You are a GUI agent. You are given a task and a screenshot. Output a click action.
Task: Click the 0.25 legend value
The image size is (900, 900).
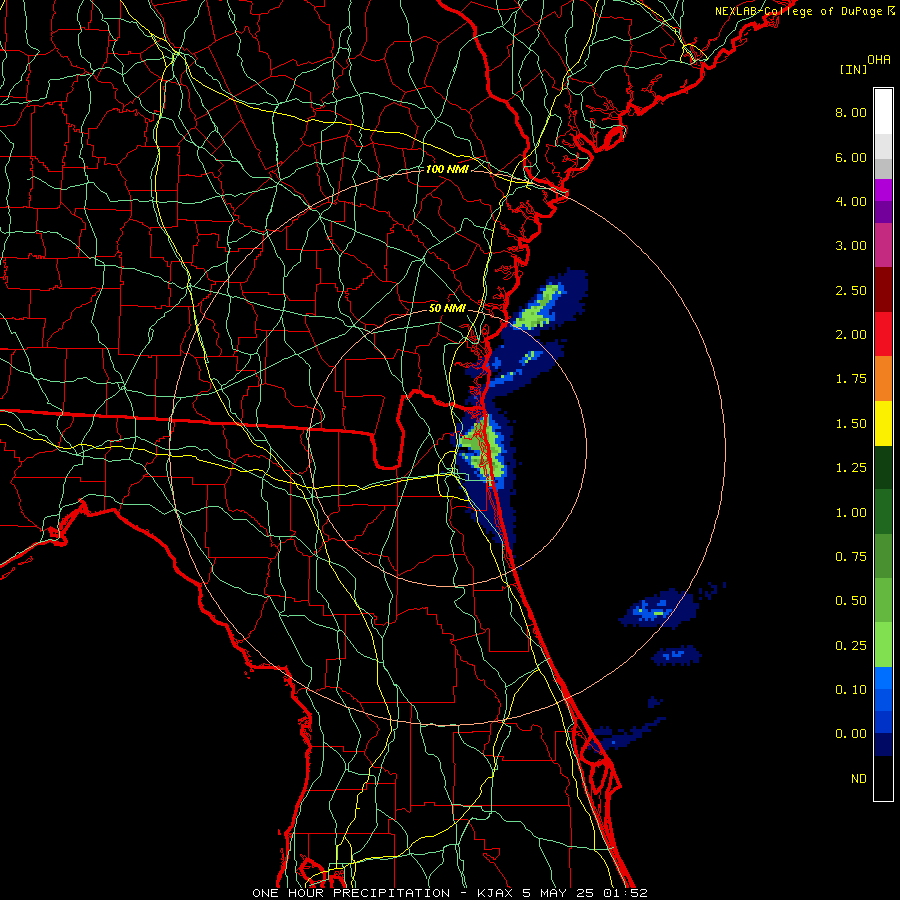(851, 646)
